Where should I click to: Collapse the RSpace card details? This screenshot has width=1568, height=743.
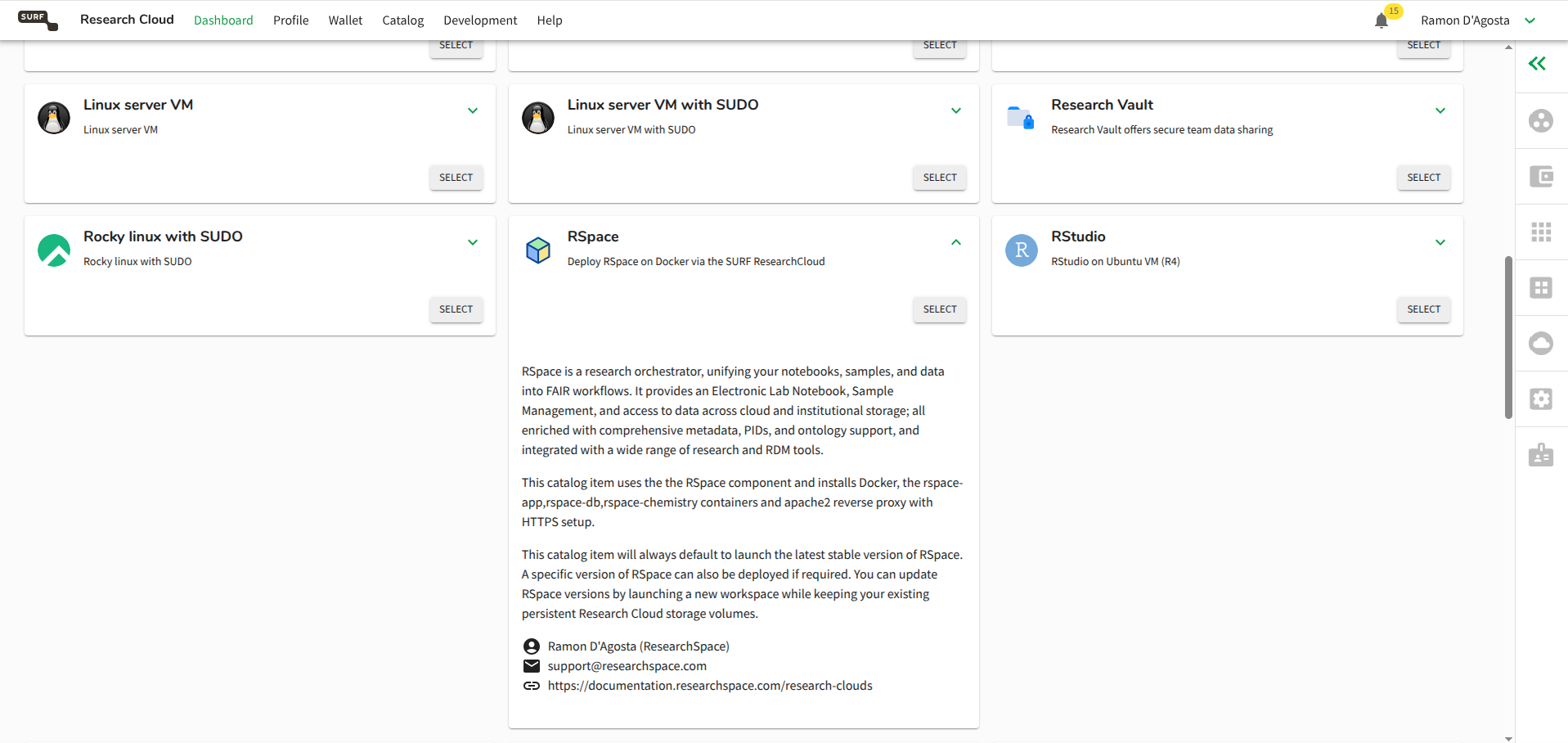[x=956, y=242]
